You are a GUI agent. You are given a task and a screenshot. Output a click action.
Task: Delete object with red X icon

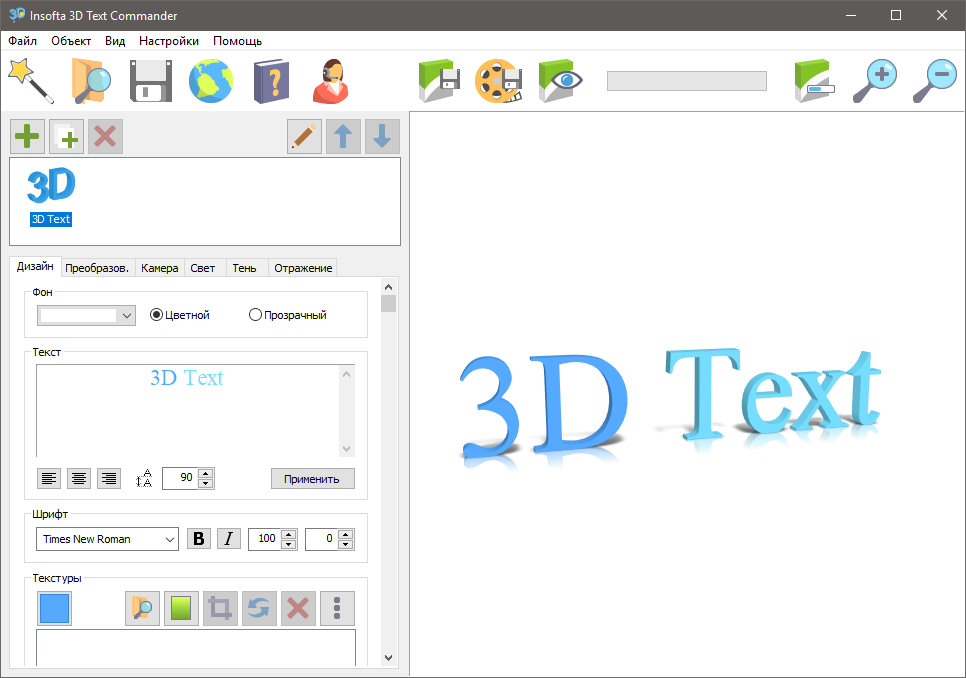coord(105,136)
